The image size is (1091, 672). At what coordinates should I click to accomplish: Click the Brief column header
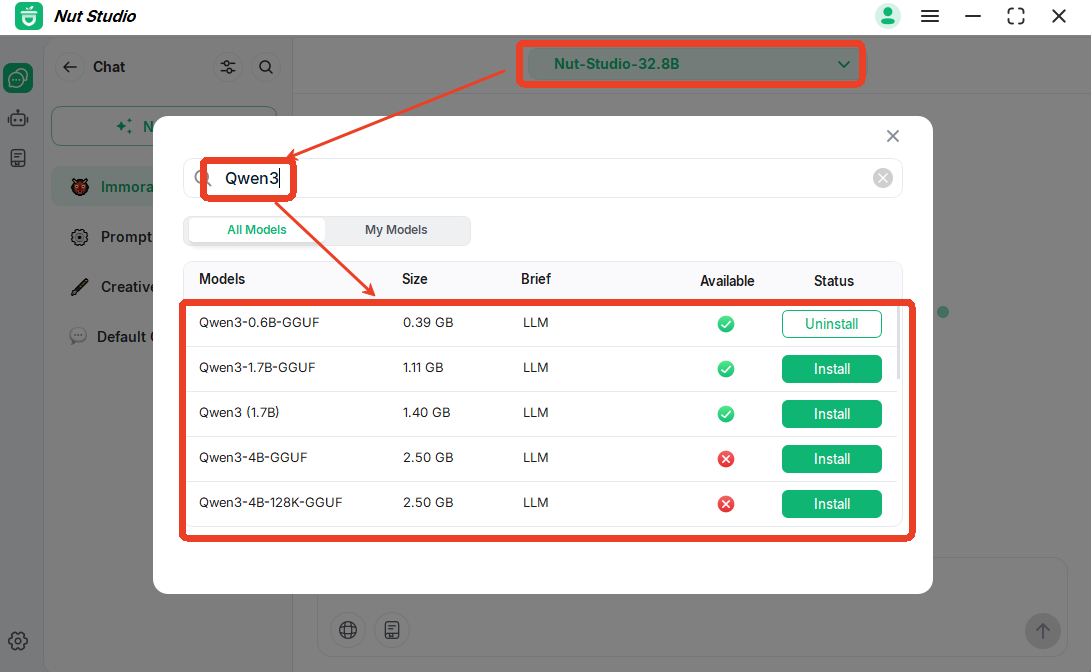coord(536,279)
